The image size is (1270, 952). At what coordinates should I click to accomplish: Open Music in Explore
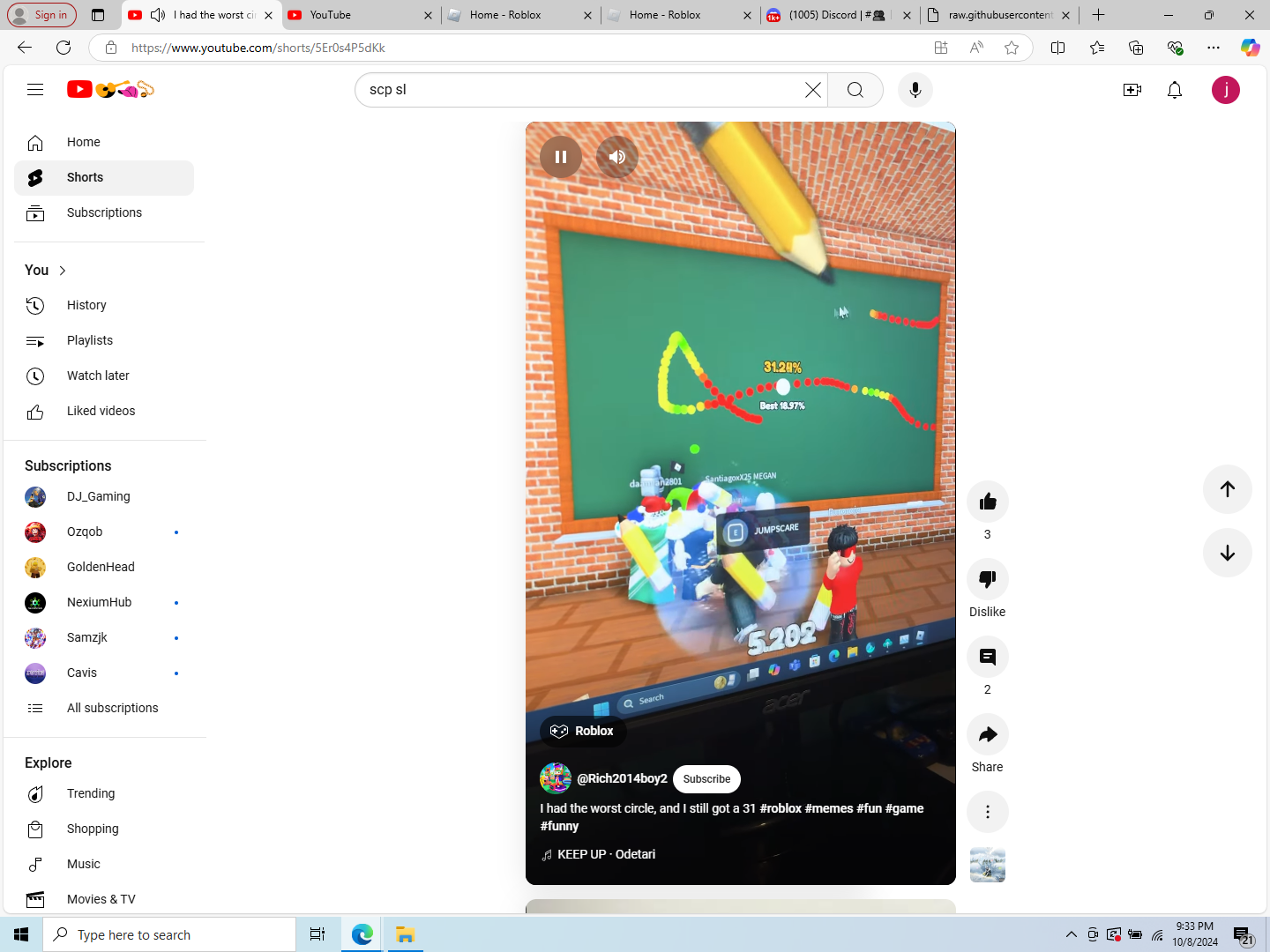(104, 864)
